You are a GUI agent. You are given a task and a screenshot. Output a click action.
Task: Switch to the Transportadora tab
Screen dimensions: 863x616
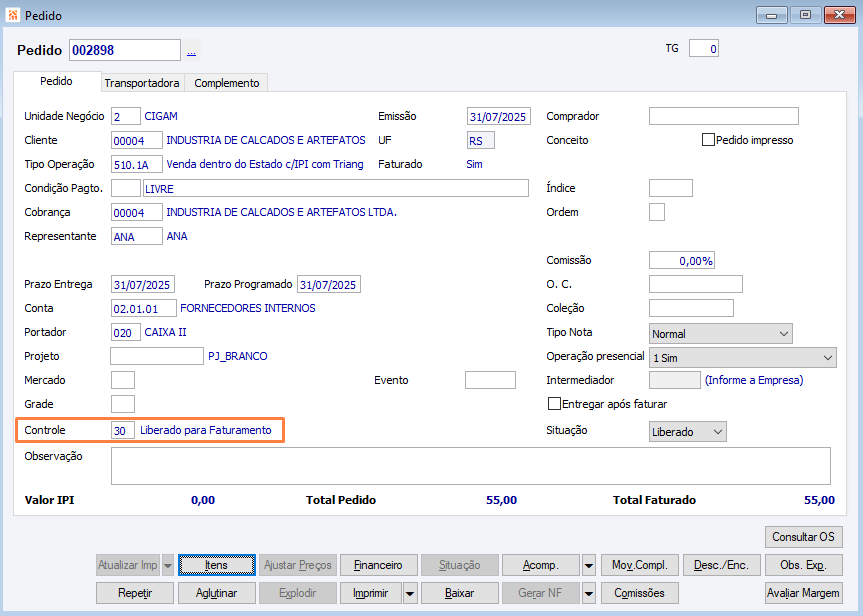click(142, 83)
